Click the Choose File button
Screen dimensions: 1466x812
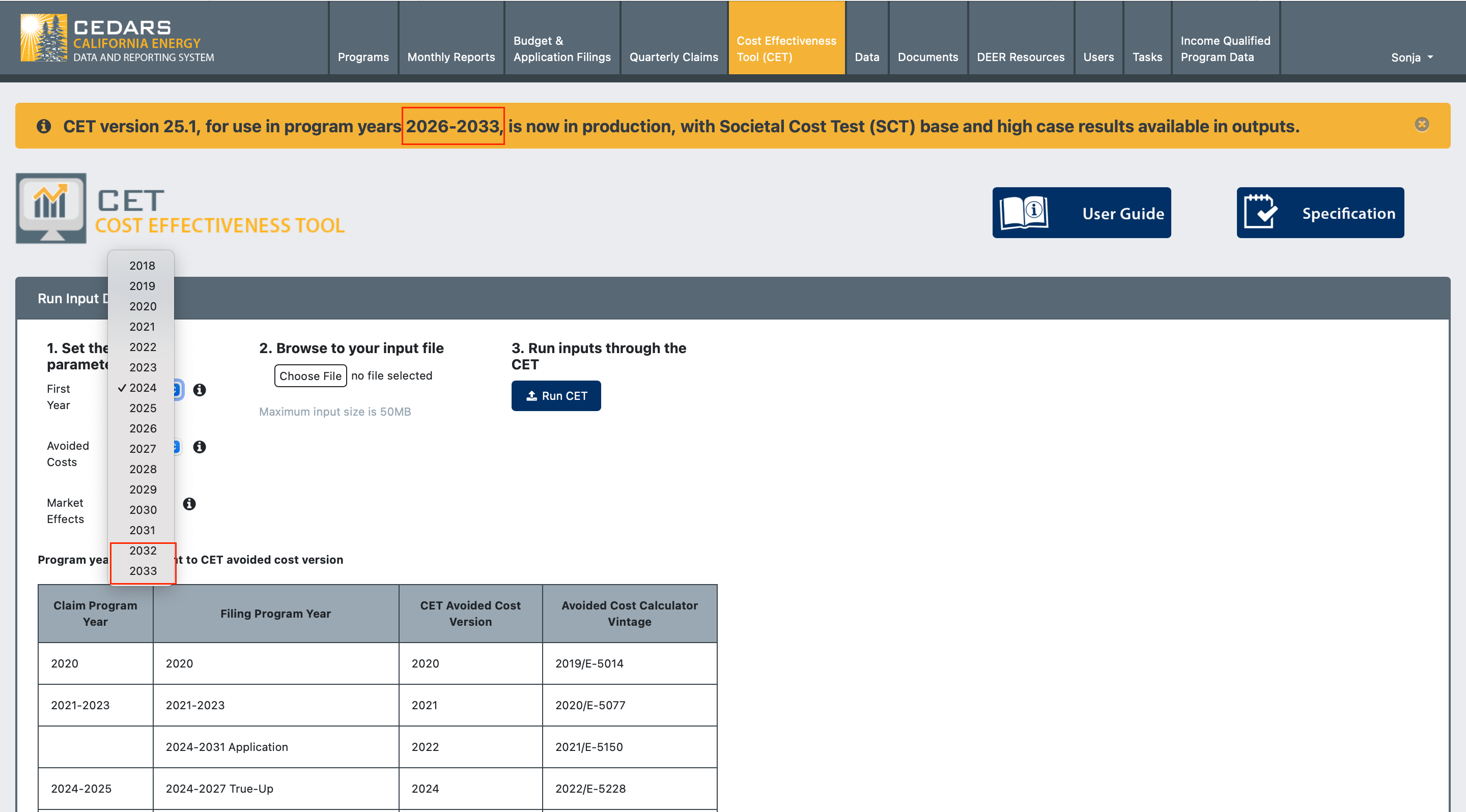[310, 376]
